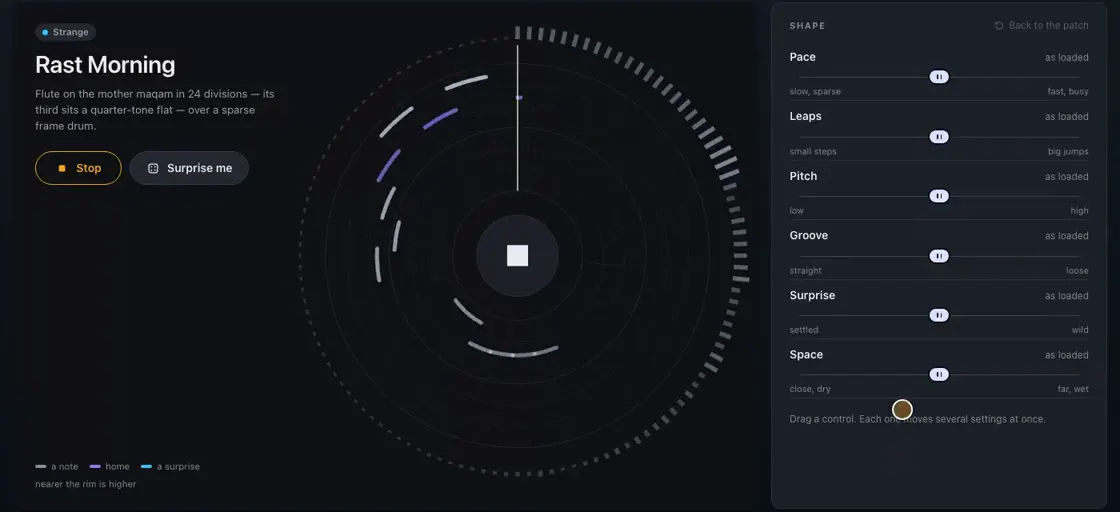Click the Space slider handle
Screen dimensions: 1120x512
pyautogui.click(x=939, y=374)
